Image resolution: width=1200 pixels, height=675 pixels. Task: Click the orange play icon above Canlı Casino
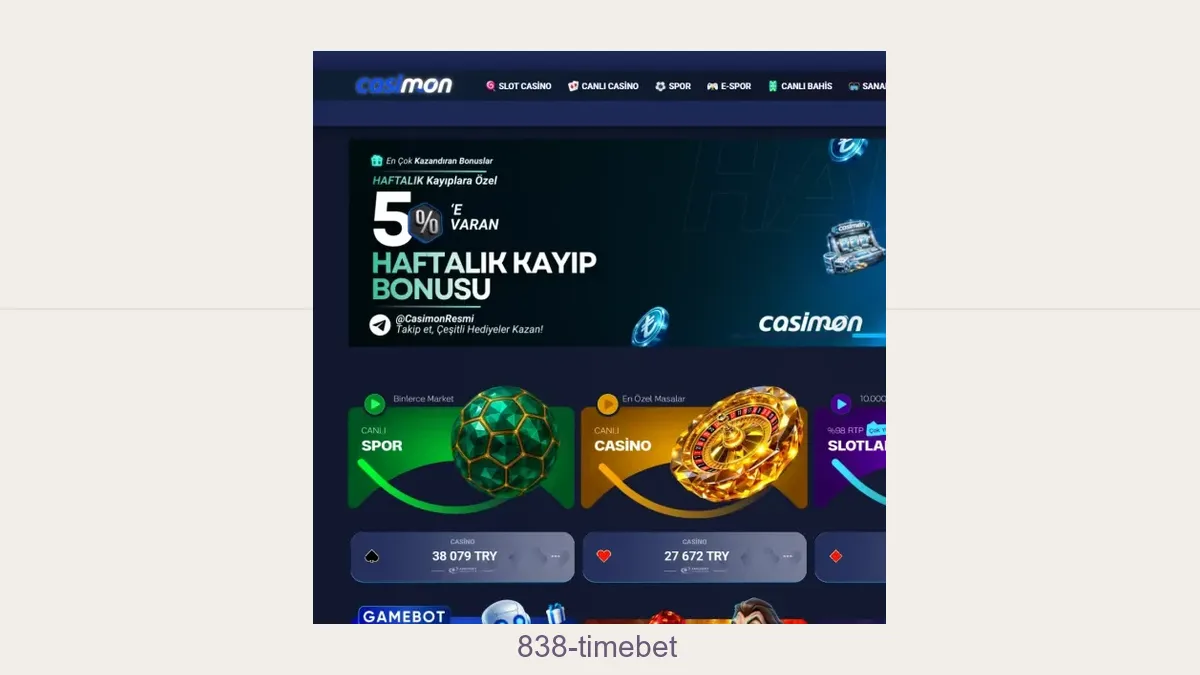pyautogui.click(x=607, y=404)
